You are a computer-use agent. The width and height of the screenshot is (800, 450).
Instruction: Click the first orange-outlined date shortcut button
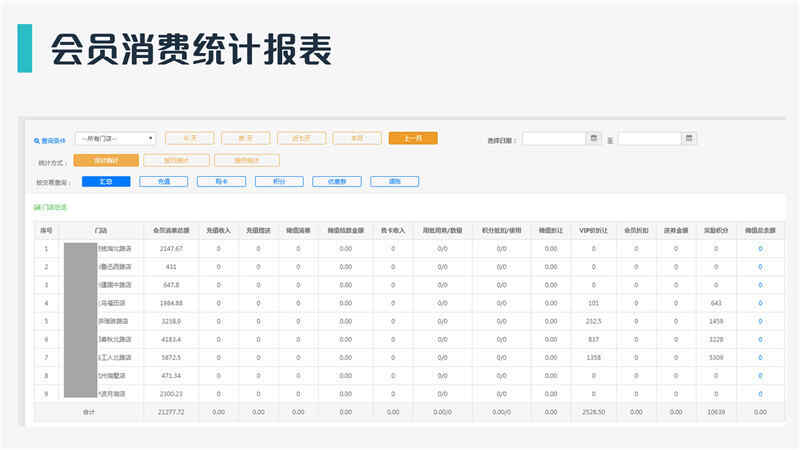pos(189,138)
